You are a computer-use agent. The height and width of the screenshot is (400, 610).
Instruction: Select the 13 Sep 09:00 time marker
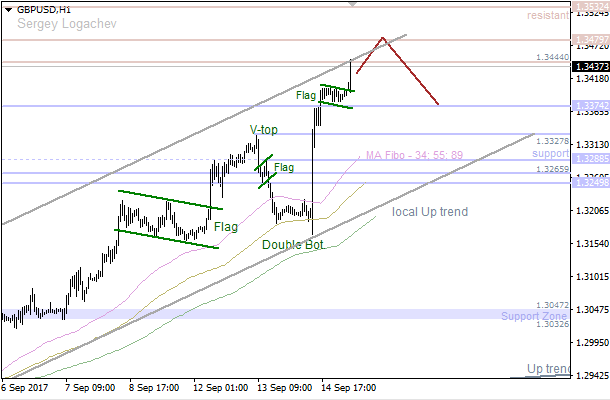283,387
